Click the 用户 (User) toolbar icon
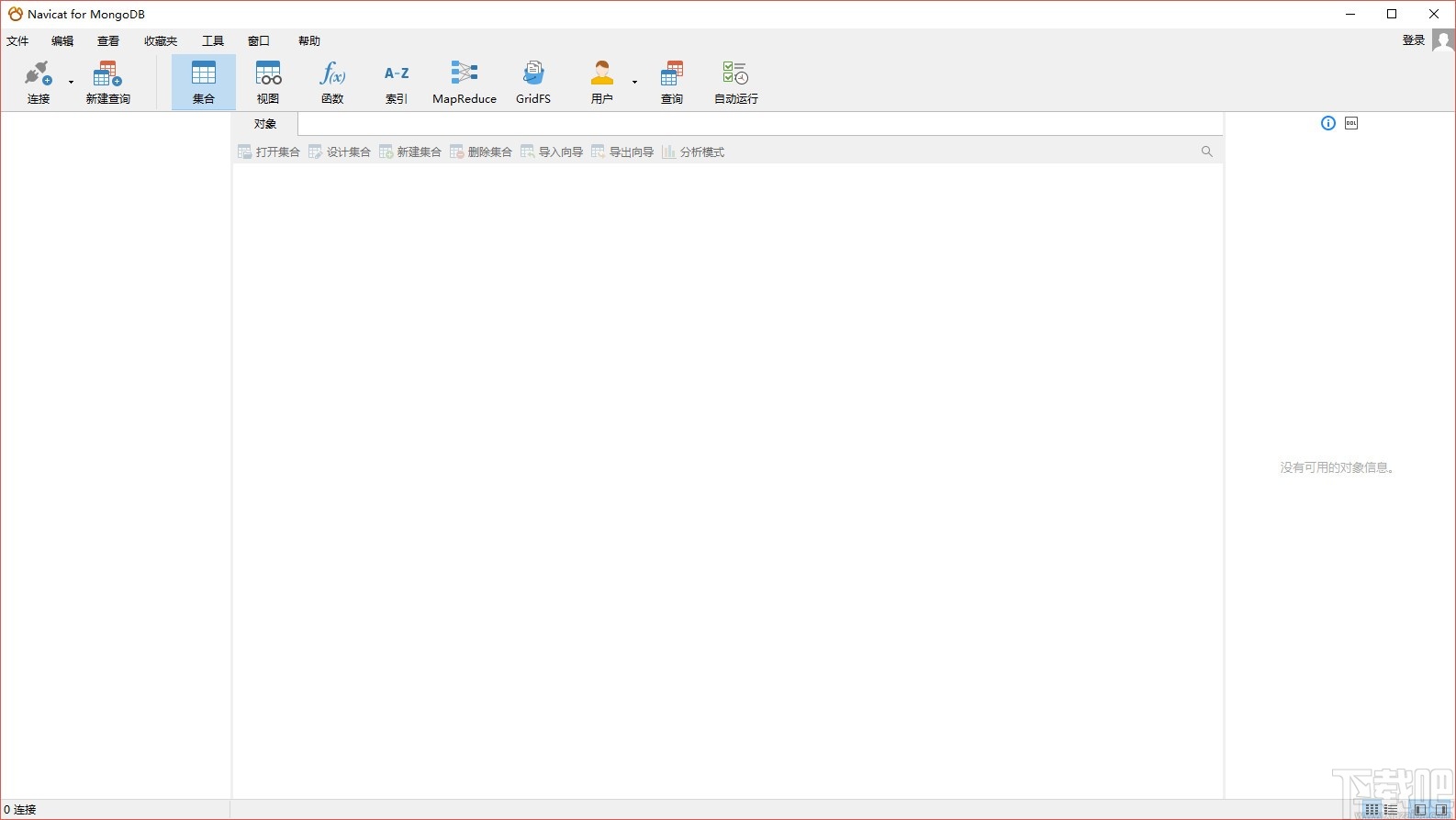 pos(602,82)
